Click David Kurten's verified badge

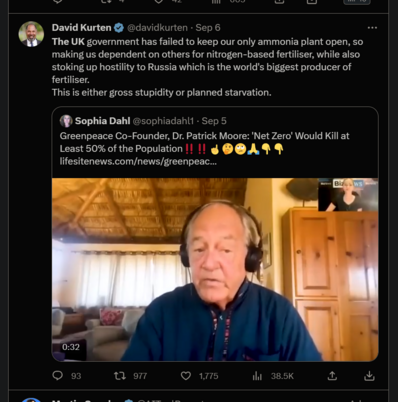119,28
